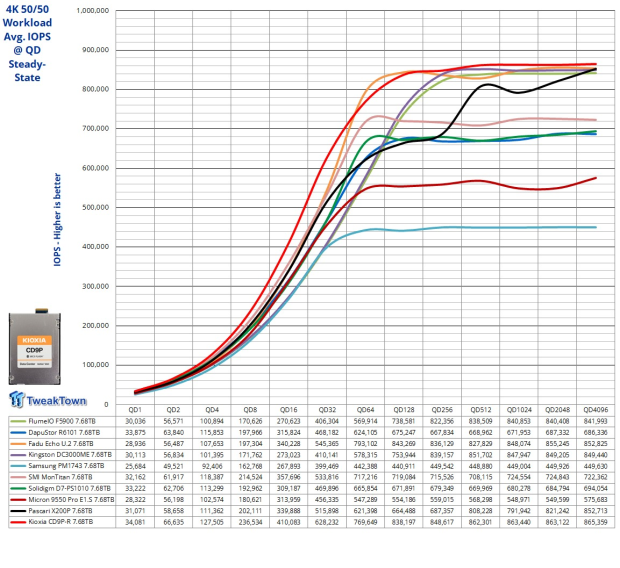Click the QD8 column header
Screen dimensions: 620x568
coord(250,410)
